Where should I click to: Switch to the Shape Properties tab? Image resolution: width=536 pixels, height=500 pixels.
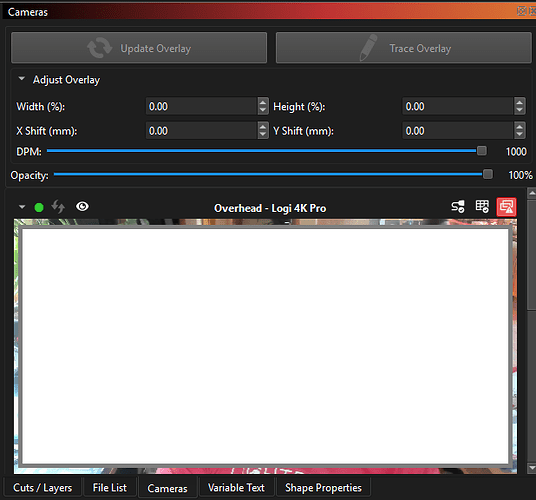pos(323,488)
